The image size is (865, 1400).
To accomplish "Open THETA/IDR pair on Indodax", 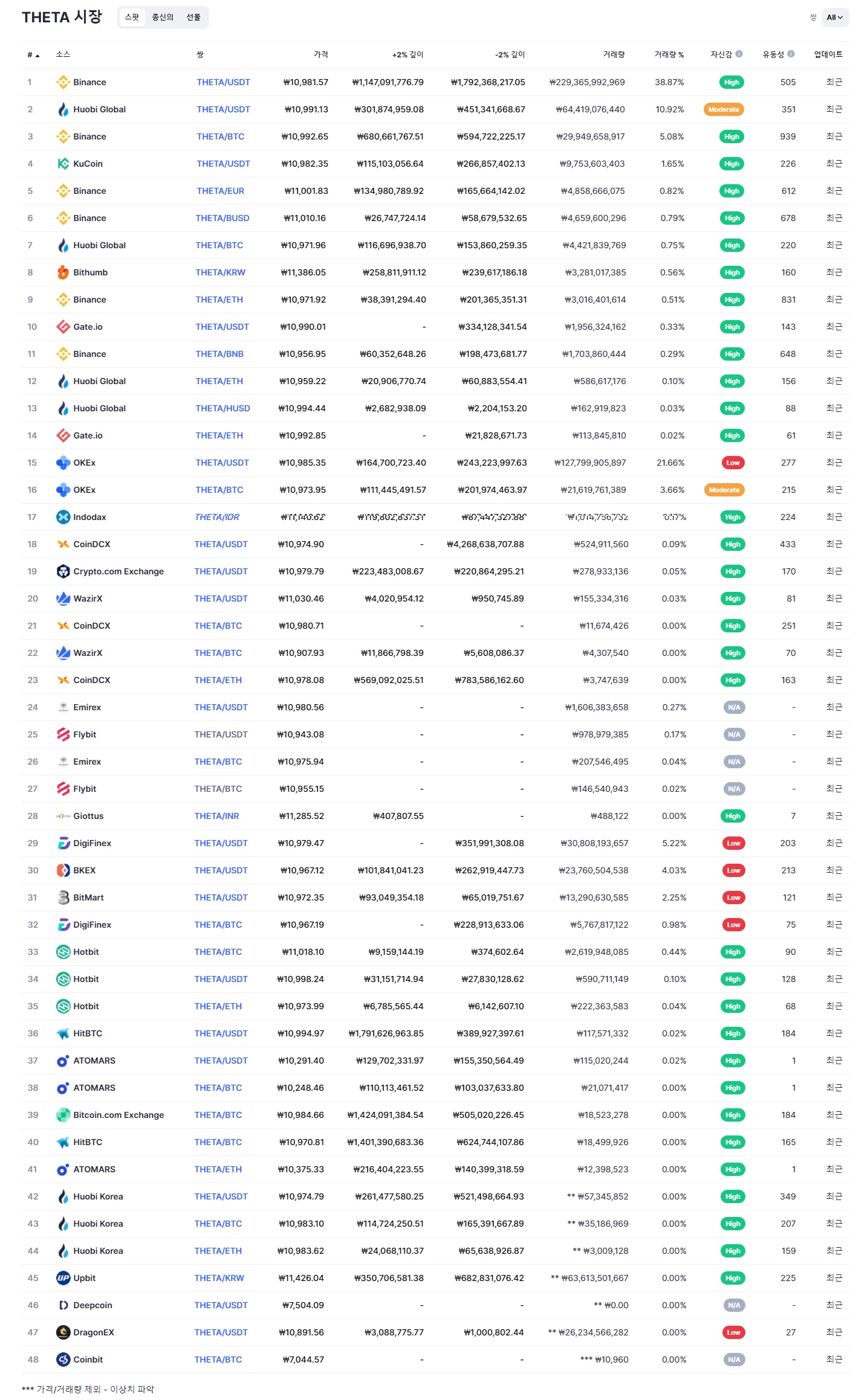I will point(217,517).
